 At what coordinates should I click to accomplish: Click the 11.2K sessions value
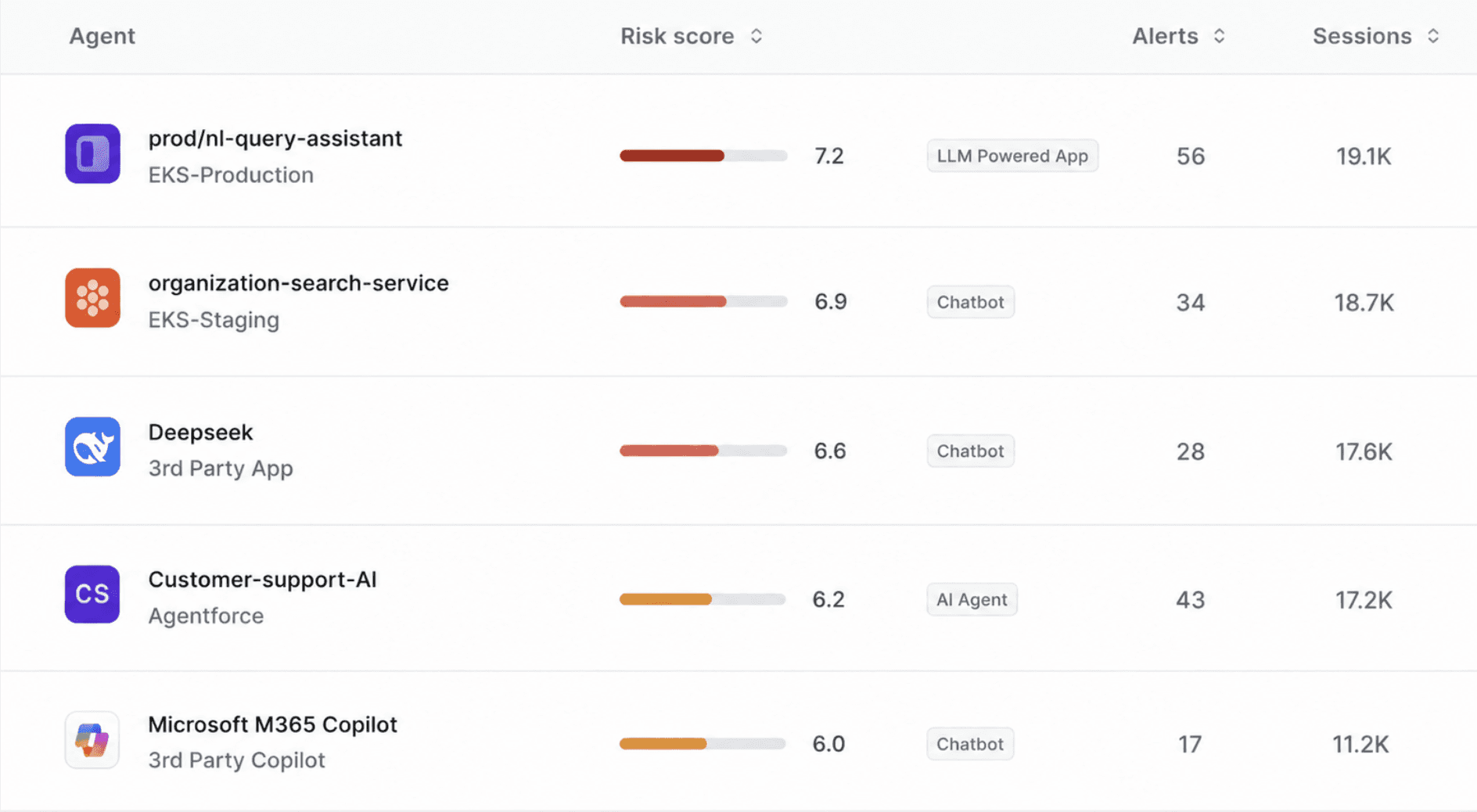1360,744
